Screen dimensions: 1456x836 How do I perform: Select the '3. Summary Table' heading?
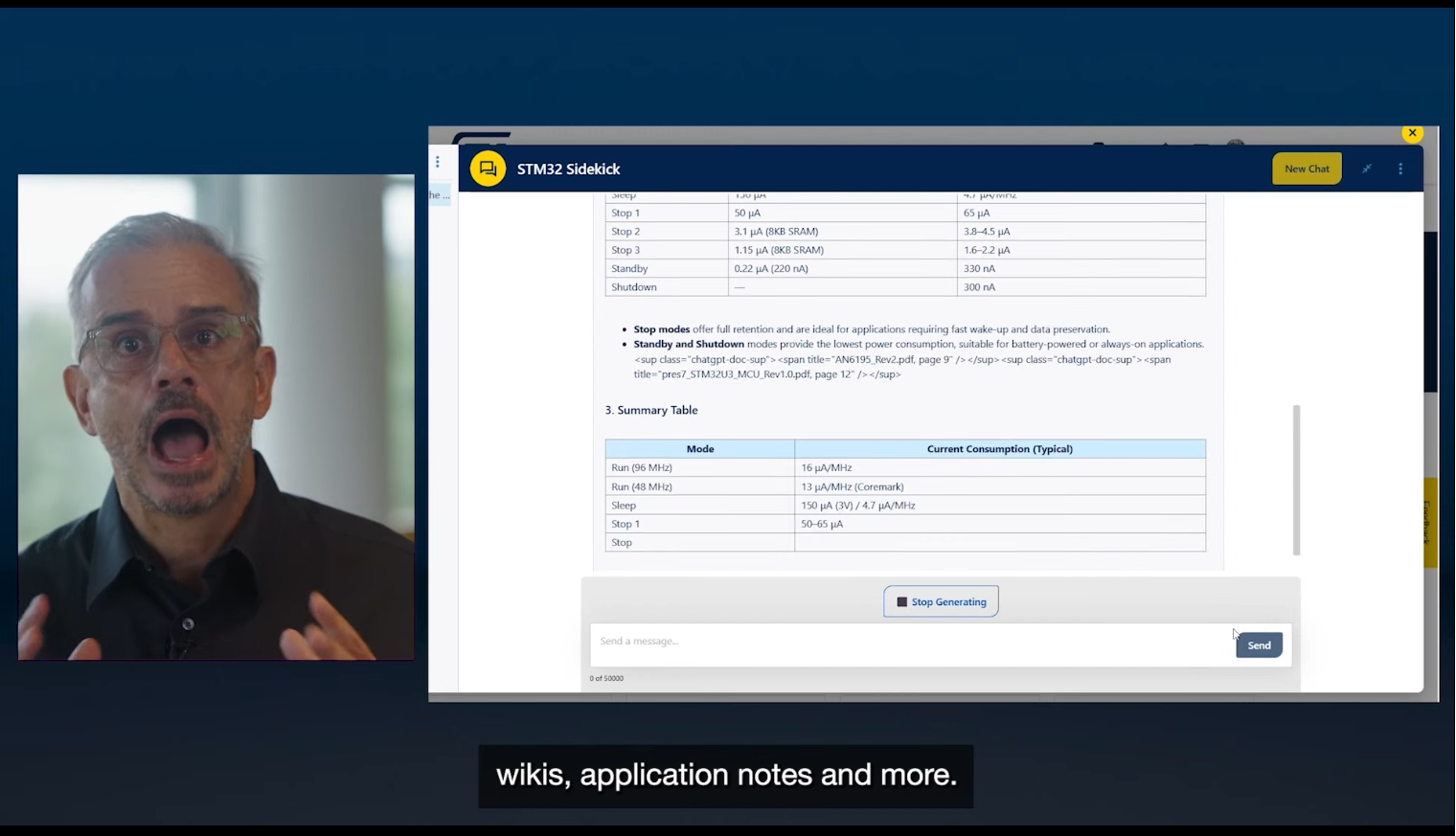pyautogui.click(x=651, y=410)
